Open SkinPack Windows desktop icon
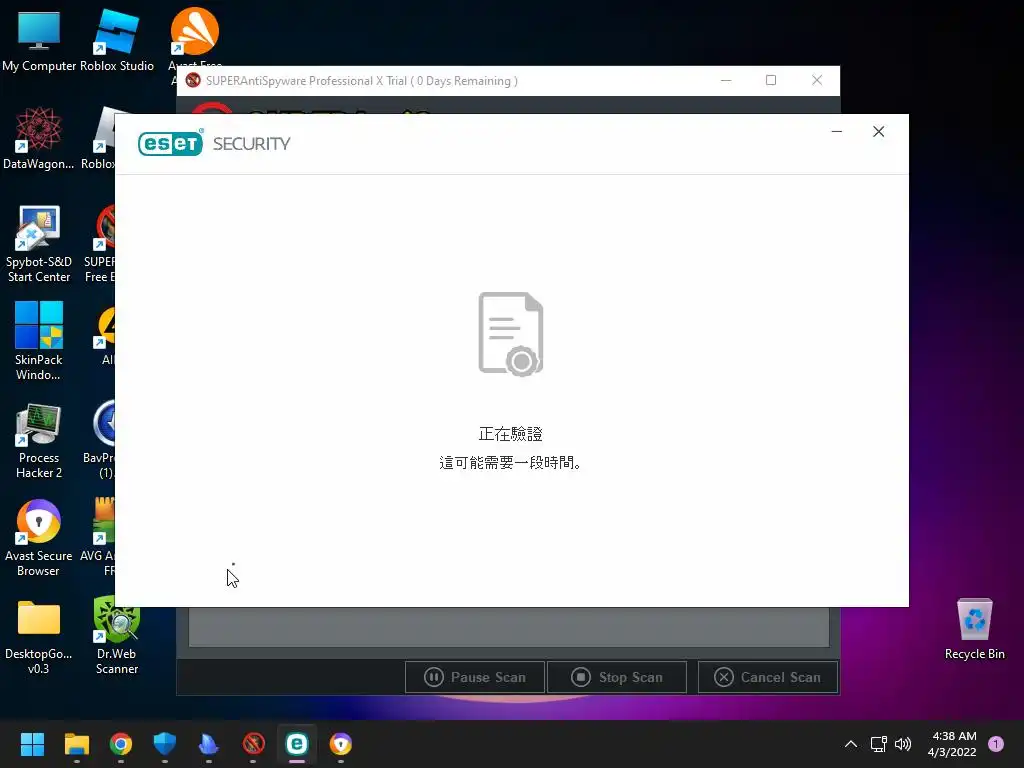This screenshot has width=1024, height=768. [39, 341]
